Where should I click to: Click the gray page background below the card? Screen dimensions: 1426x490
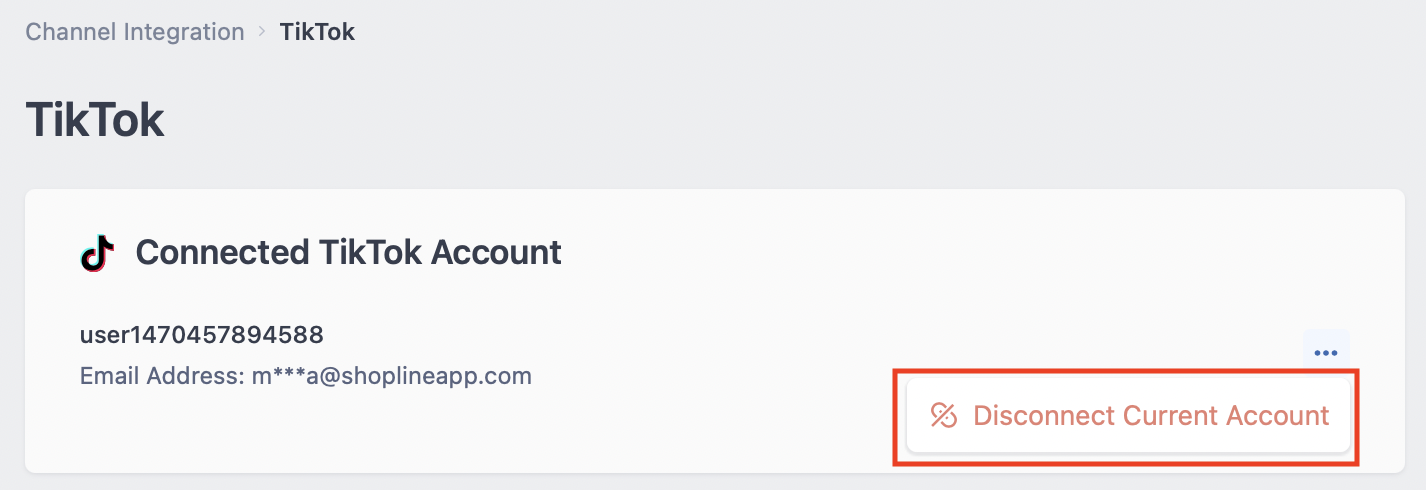click(700, 481)
